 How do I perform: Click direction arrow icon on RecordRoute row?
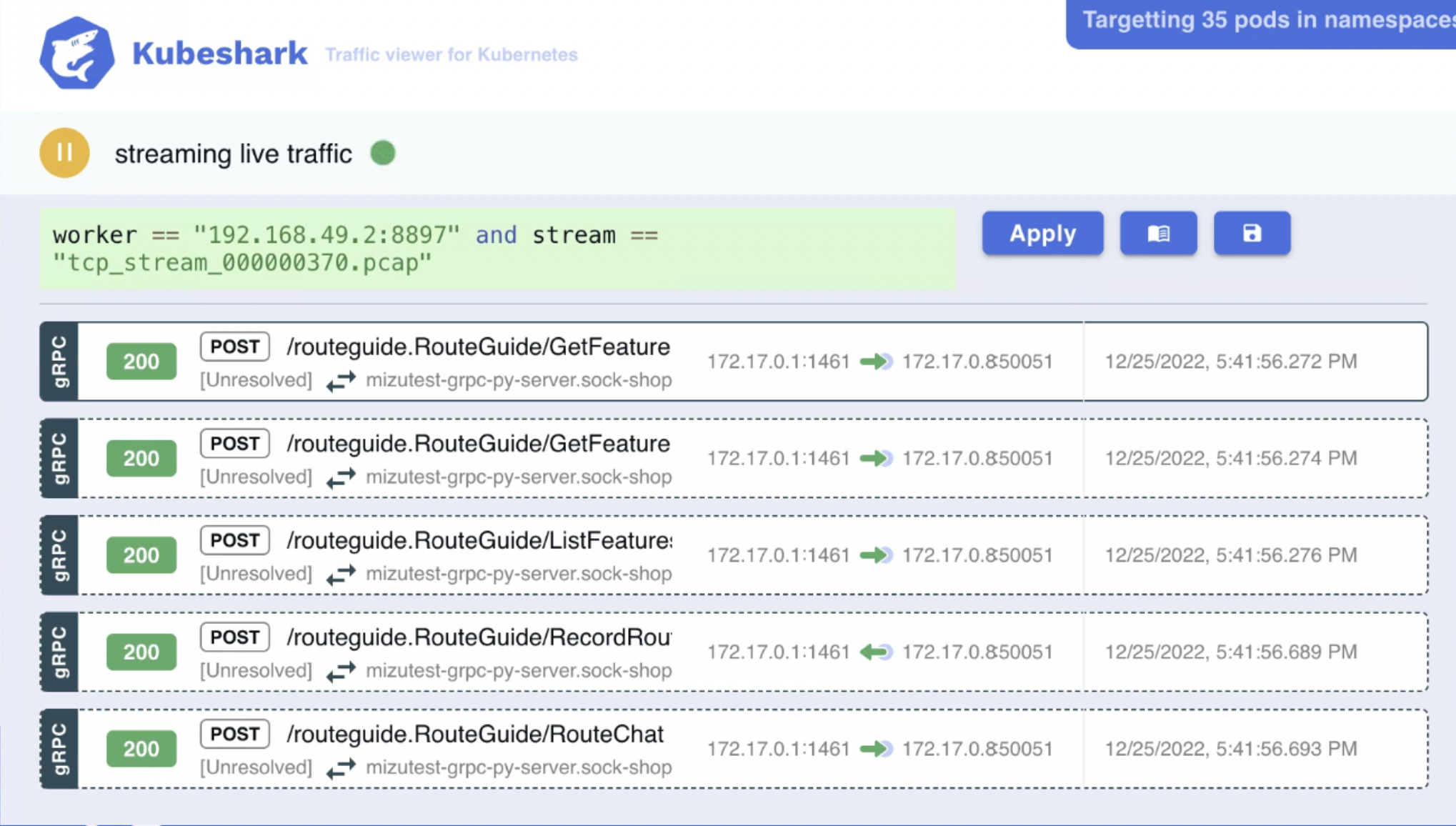click(x=876, y=652)
